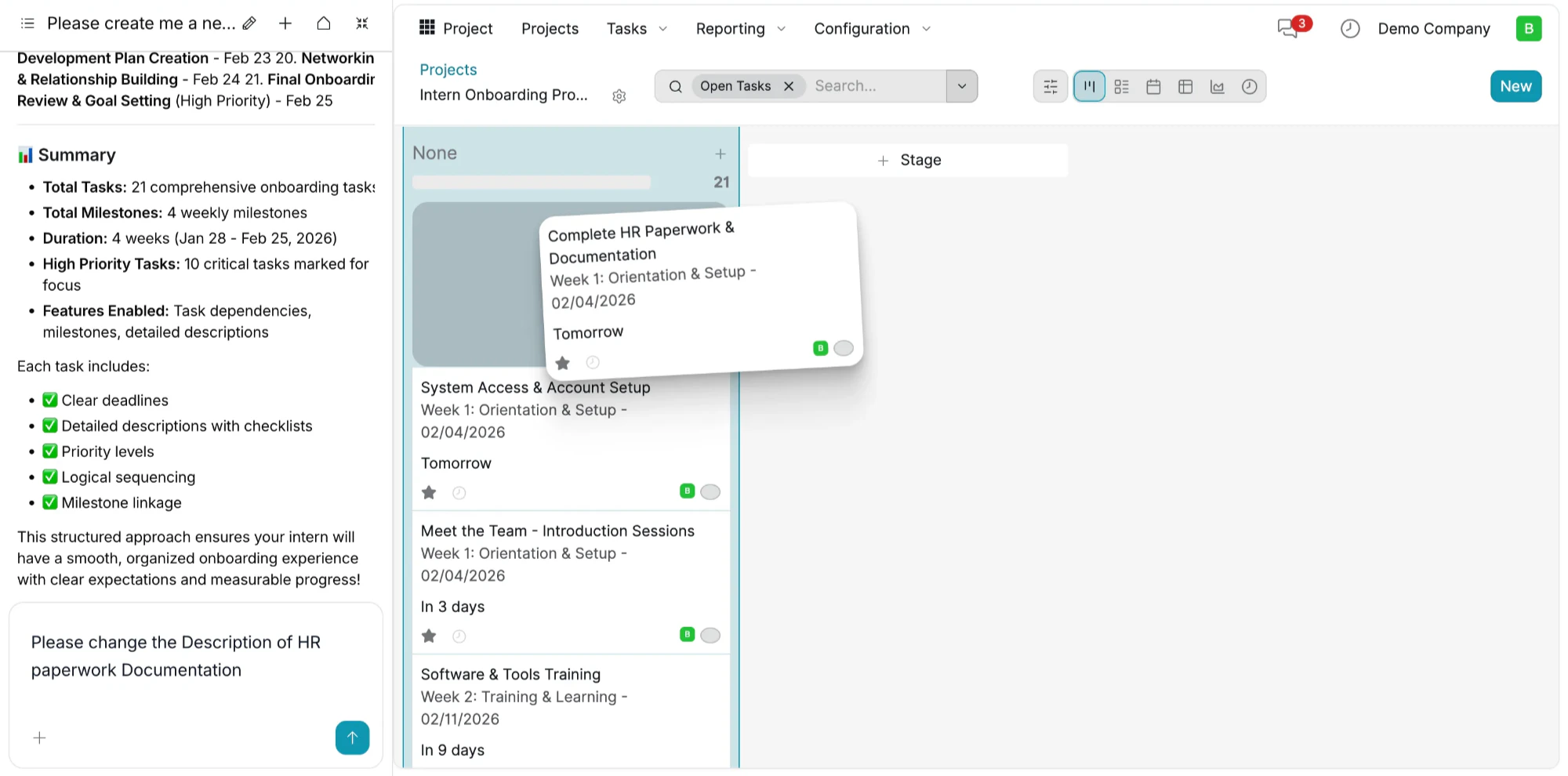Image resolution: width=1568 pixels, height=776 pixels.
Task: Open project settings via the gear icon
Action: click(619, 96)
